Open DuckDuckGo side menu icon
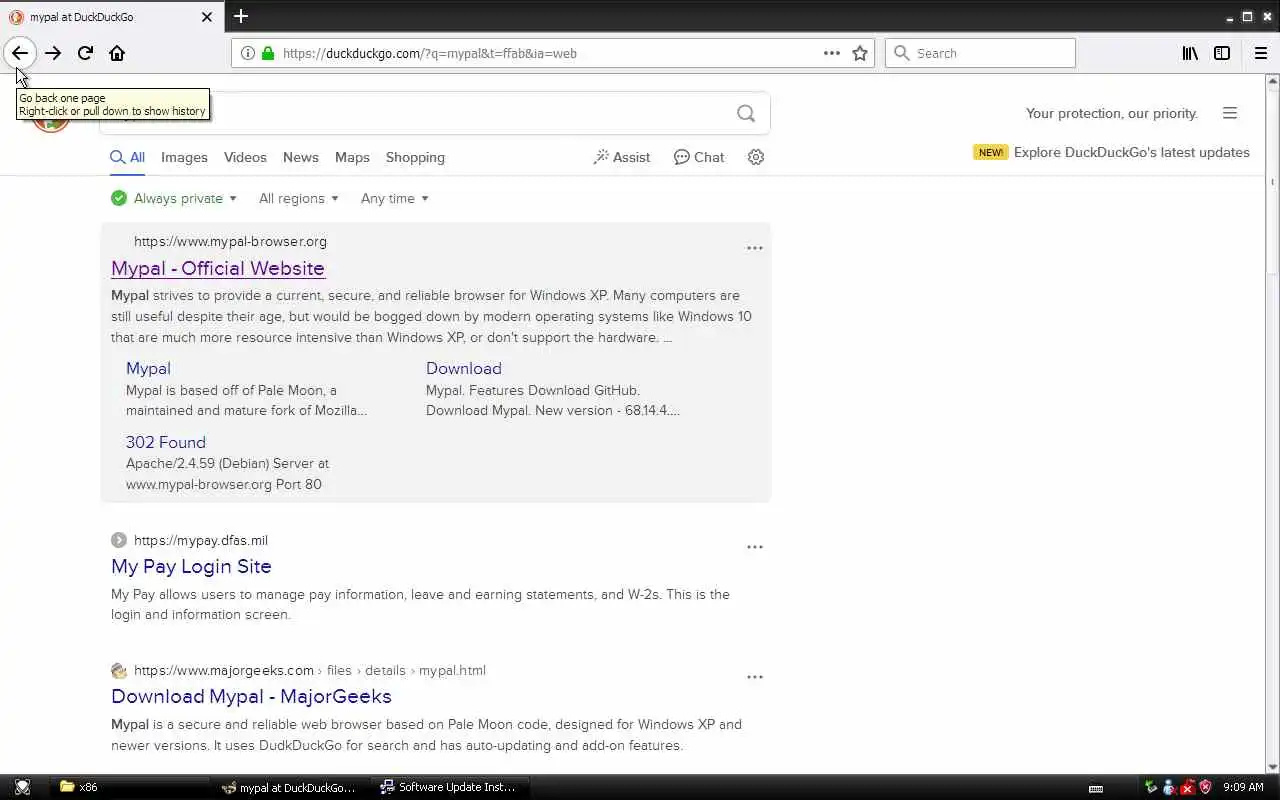This screenshot has width=1280, height=800. [1230, 113]
